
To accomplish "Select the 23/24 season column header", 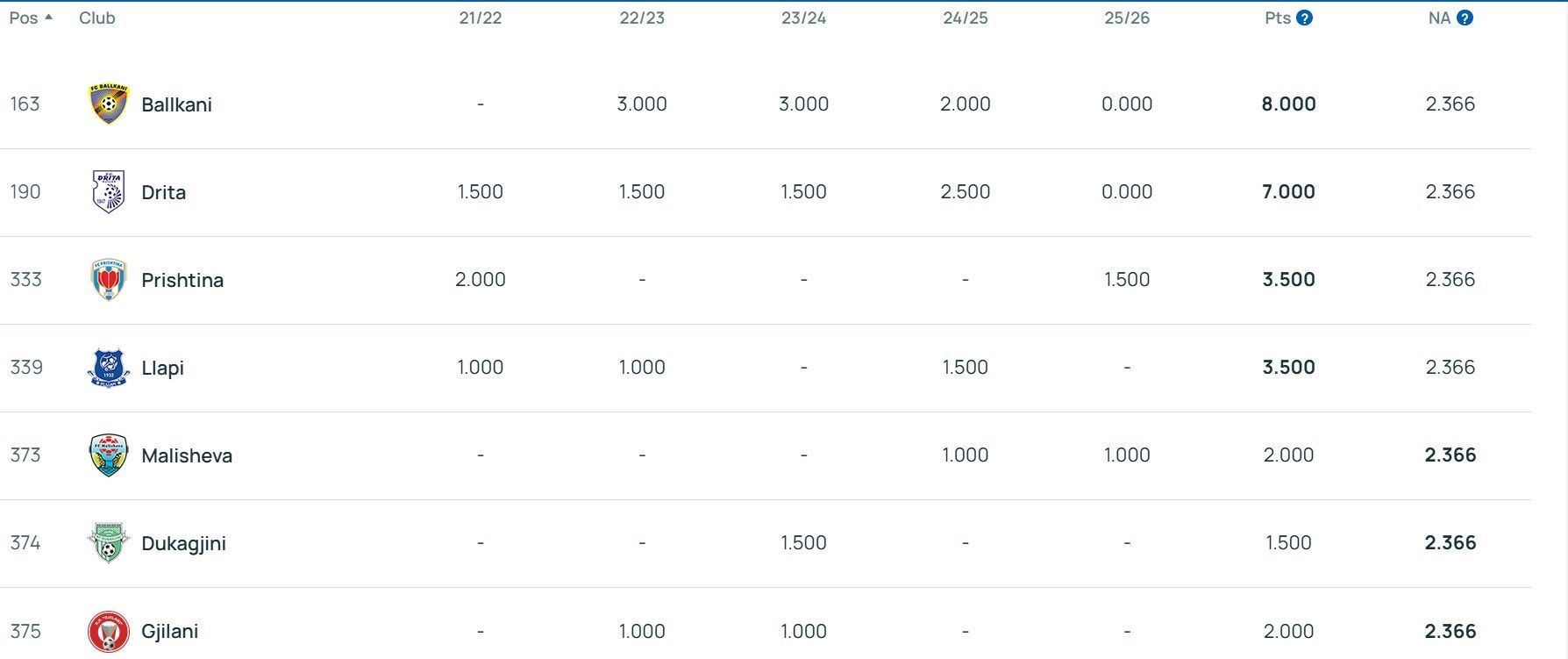I will click(803, 18).
